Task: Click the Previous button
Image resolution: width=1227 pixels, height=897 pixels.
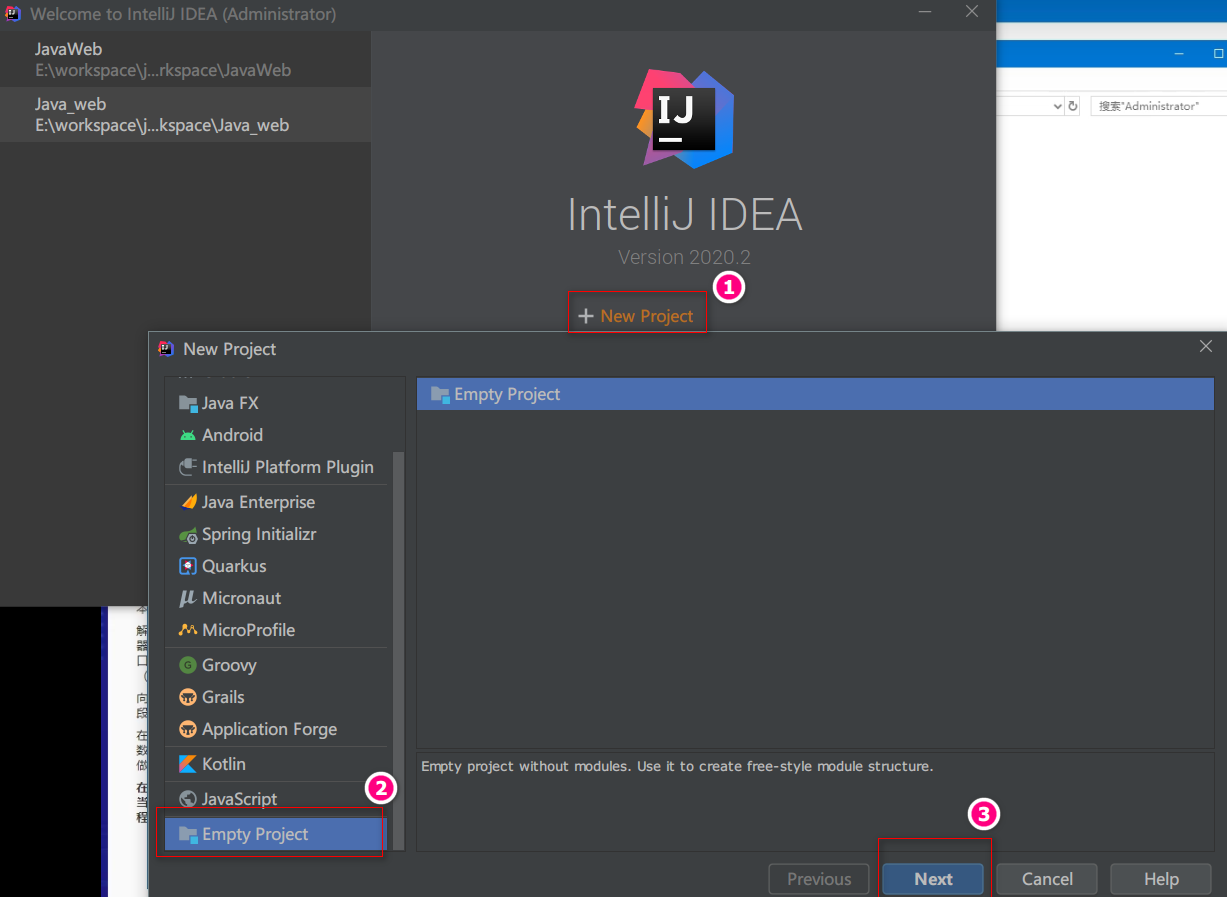Action: tap(819, 879)
